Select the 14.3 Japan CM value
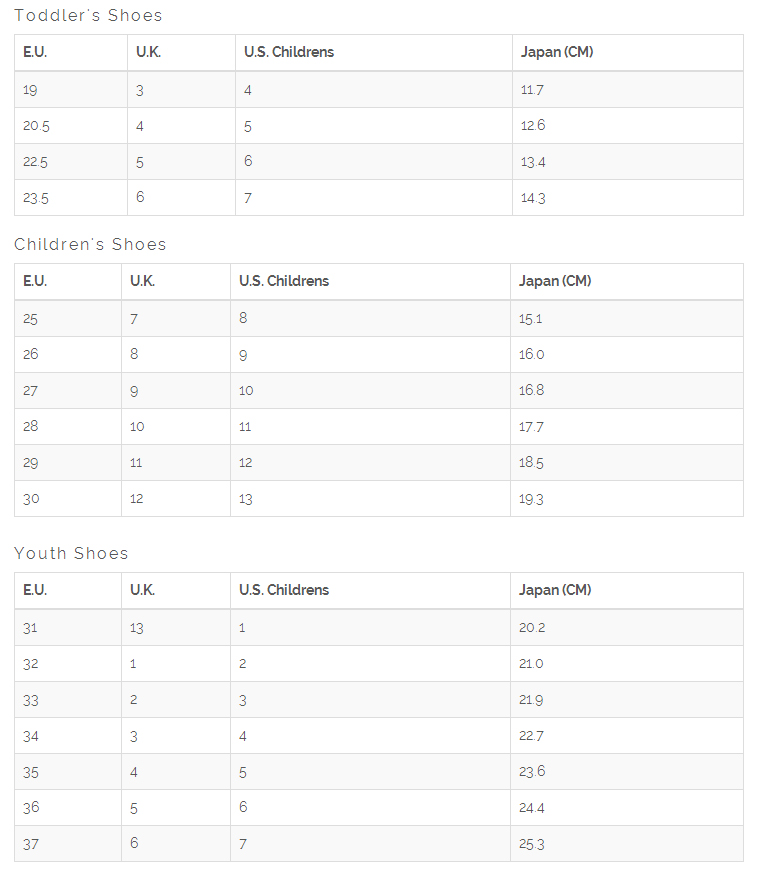Screen dimensions: 766x890 click(533, 198)
